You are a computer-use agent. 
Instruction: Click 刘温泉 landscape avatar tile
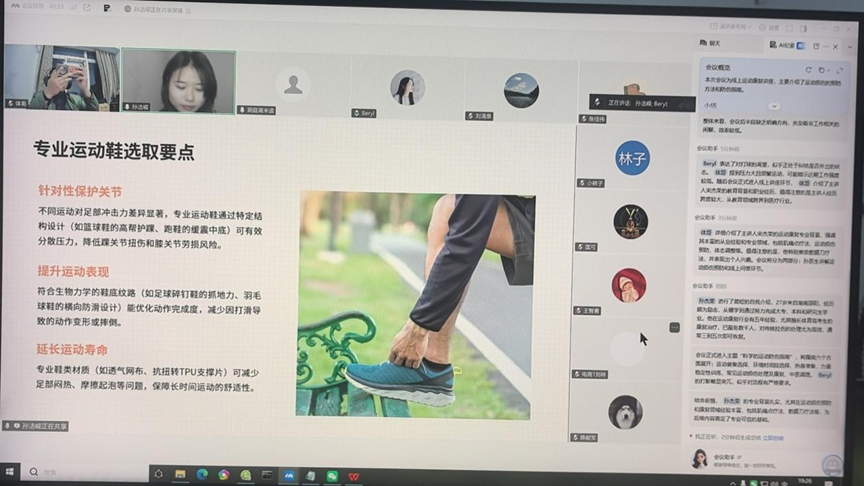tap(521, 89)
